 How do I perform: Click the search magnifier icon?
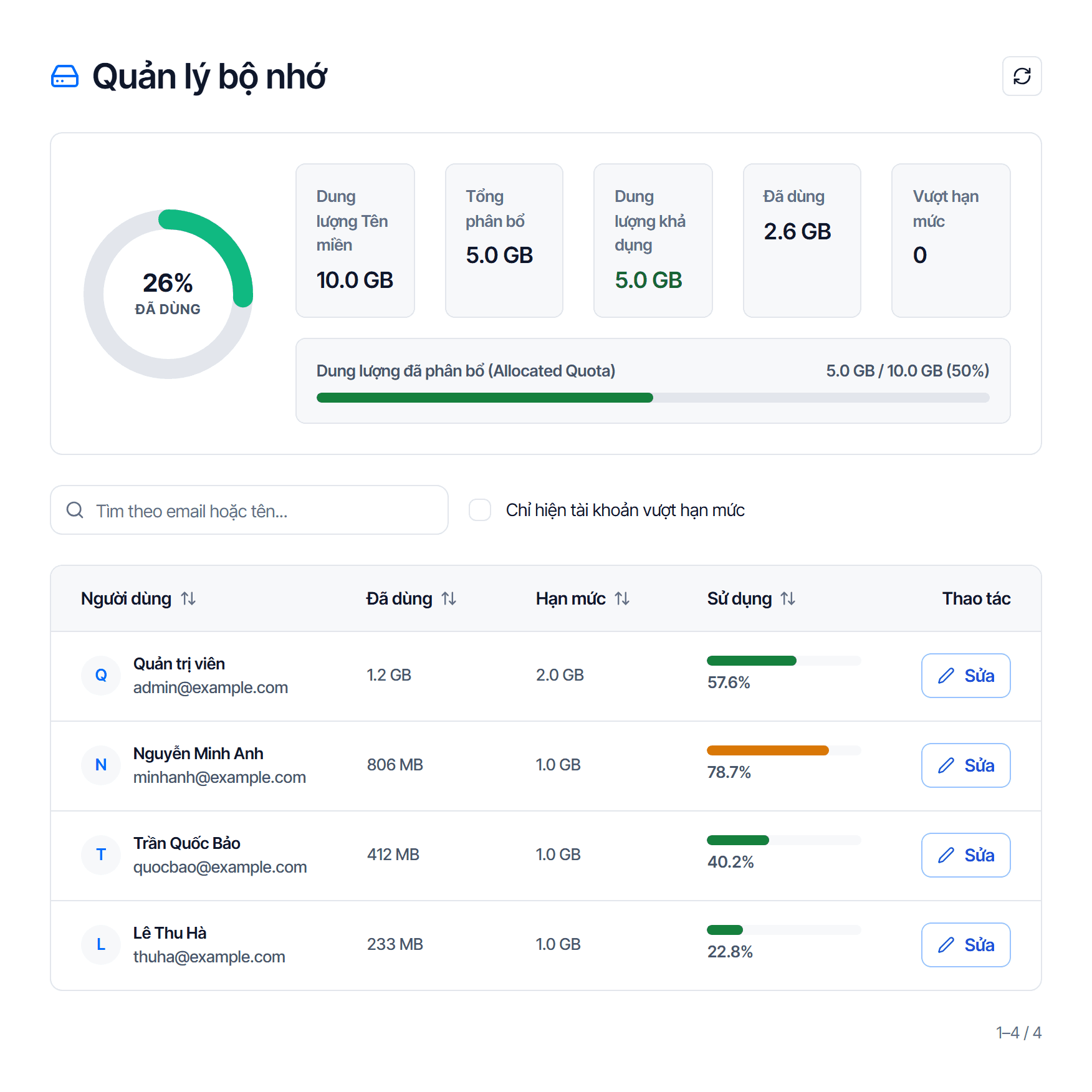(75, 510)
